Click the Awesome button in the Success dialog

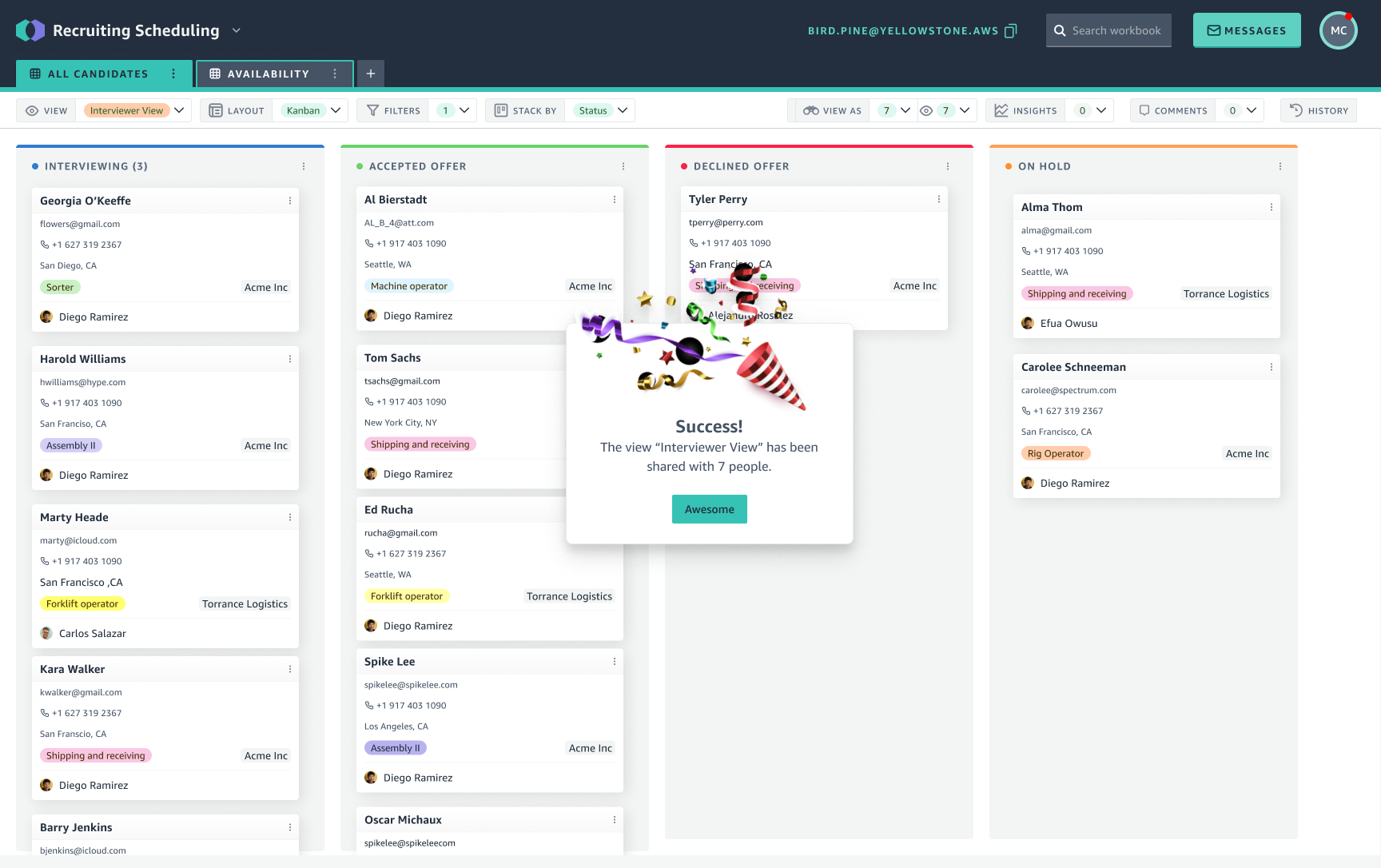coord(709,509)
